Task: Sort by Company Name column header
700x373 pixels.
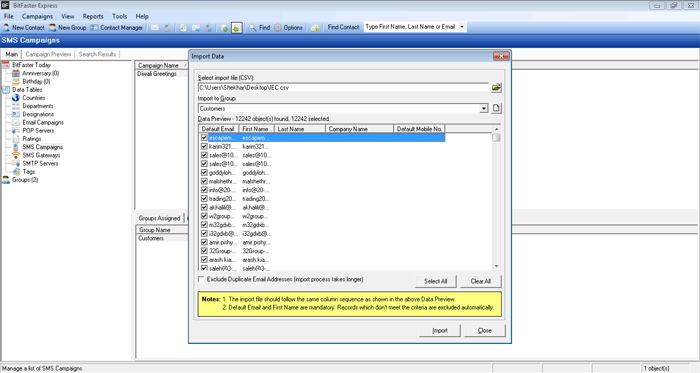Action: tap(359, 129)
